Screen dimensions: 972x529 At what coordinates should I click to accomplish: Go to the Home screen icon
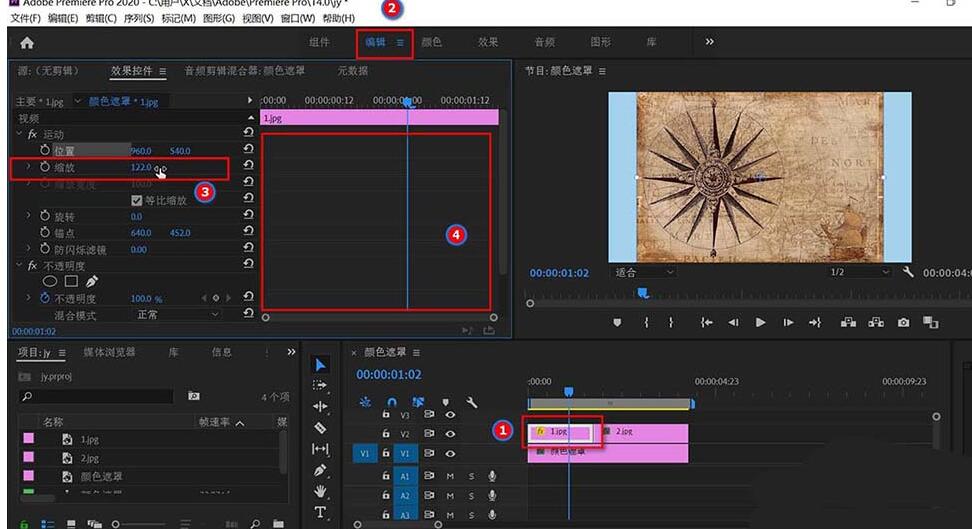pos(27,43)
